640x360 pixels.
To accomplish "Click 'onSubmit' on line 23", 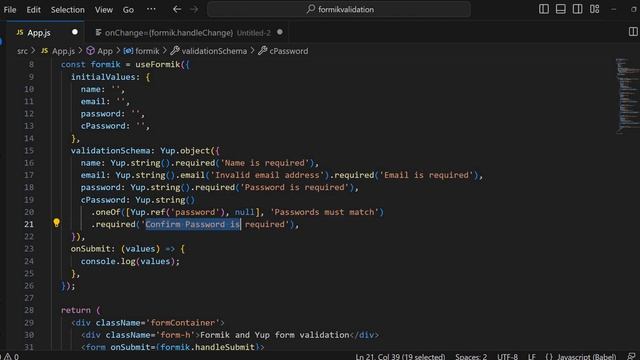I will 91,249.
